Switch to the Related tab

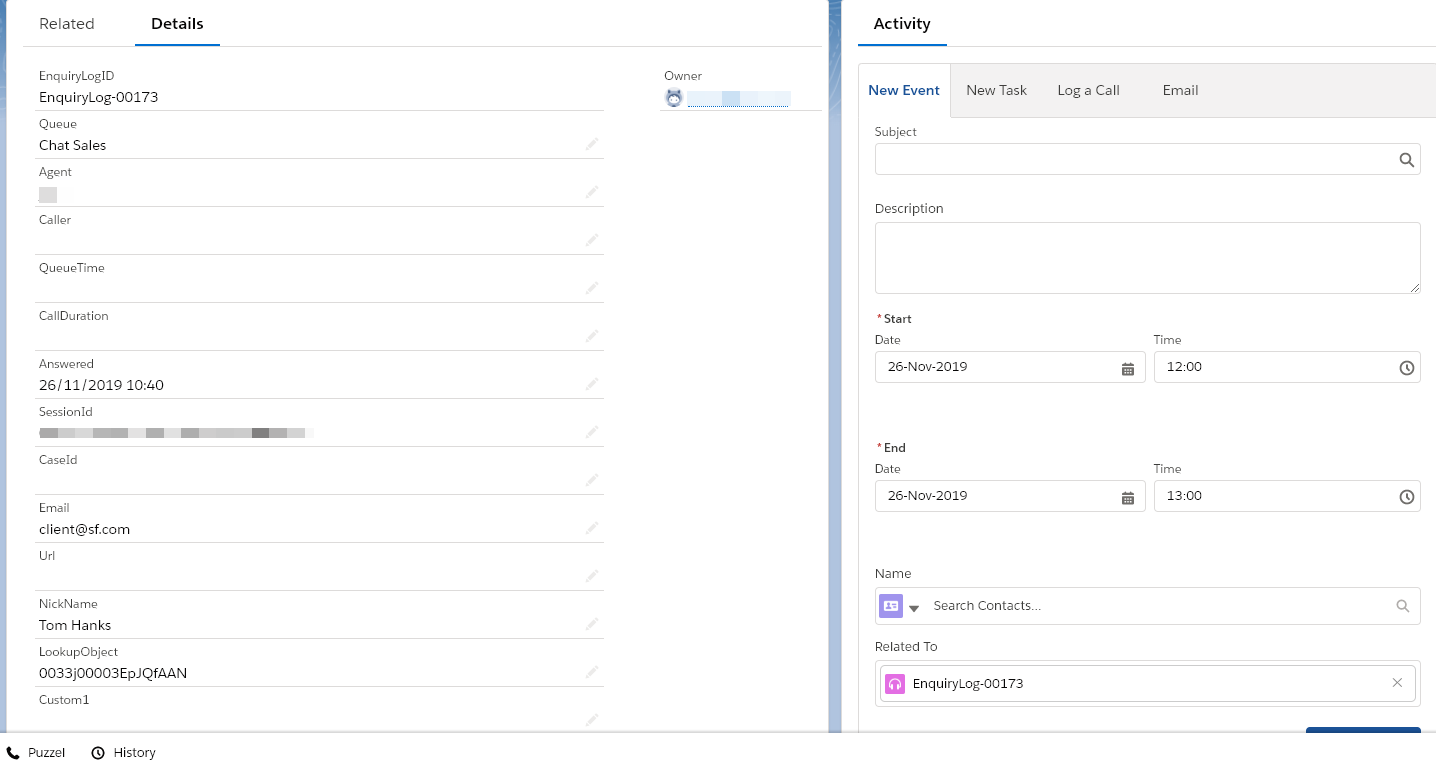(67, 24)
